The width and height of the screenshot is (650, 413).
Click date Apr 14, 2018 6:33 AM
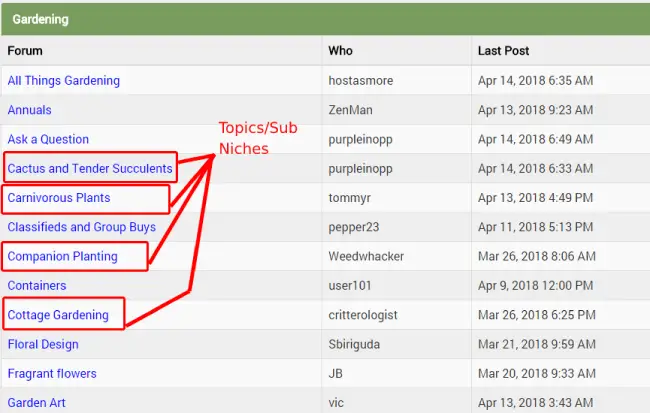[536, 169]
